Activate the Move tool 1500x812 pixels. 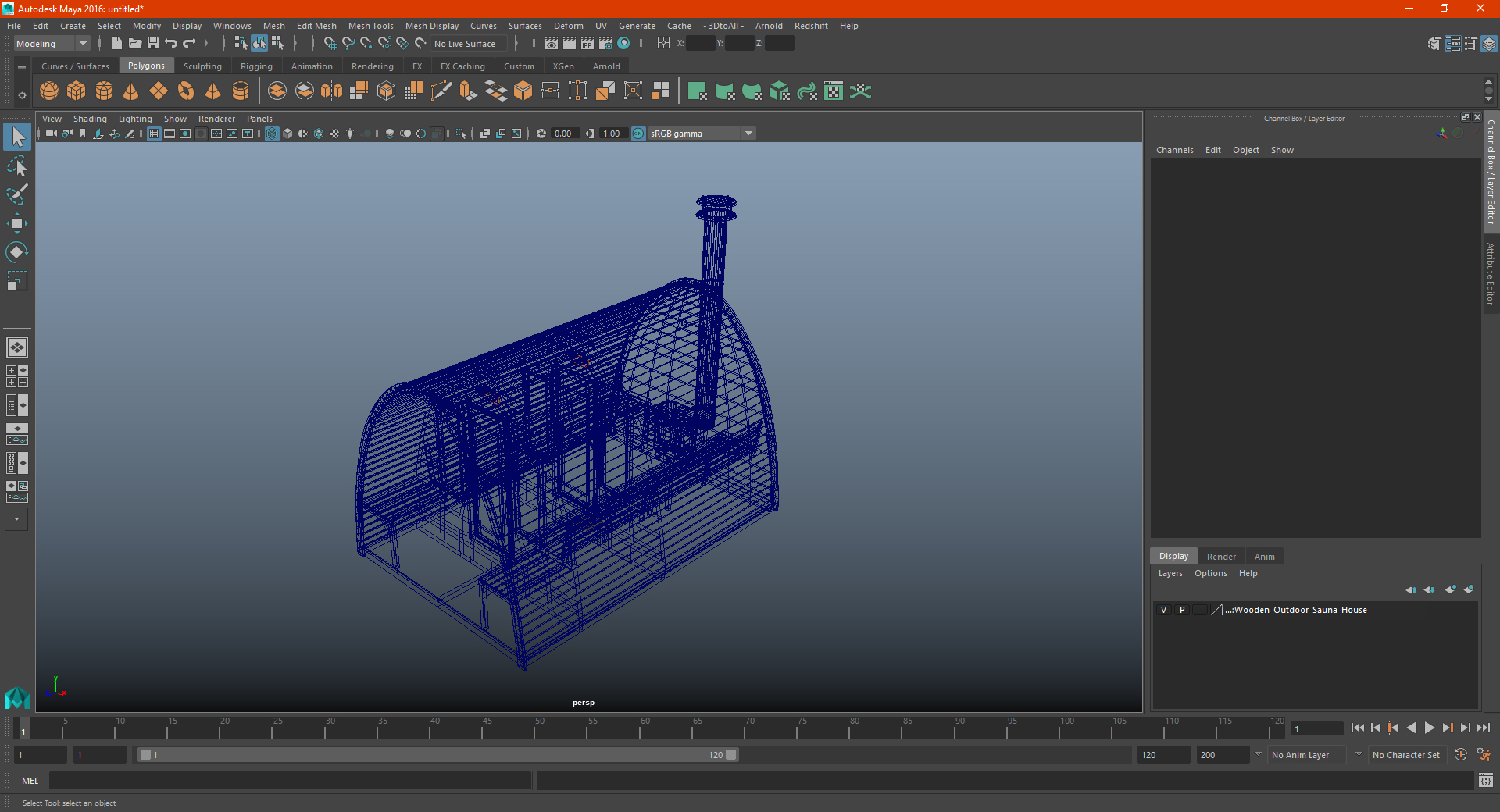coord(16,223)
